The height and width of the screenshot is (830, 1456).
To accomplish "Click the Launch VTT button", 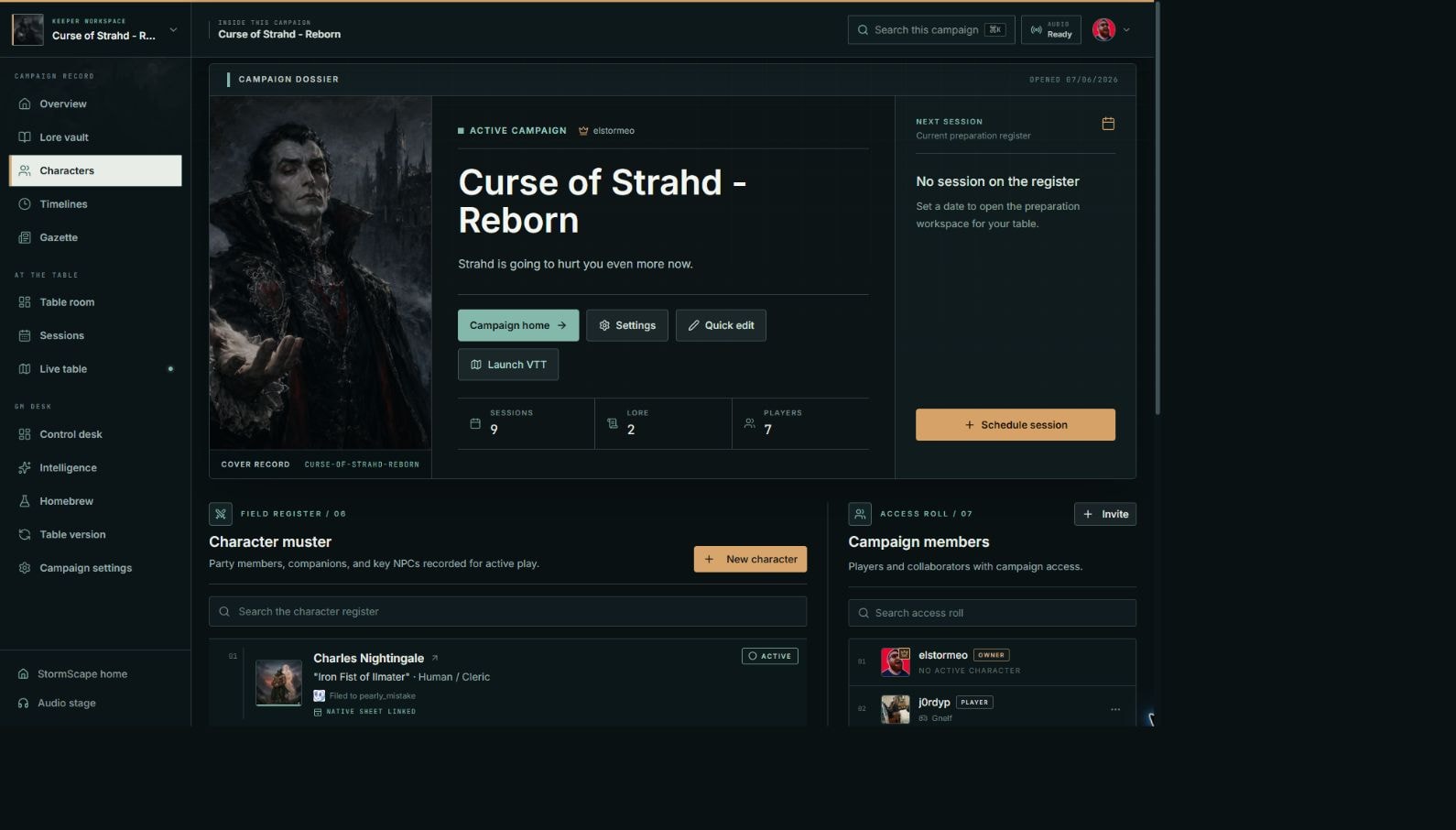I will (x=508, y=365).
